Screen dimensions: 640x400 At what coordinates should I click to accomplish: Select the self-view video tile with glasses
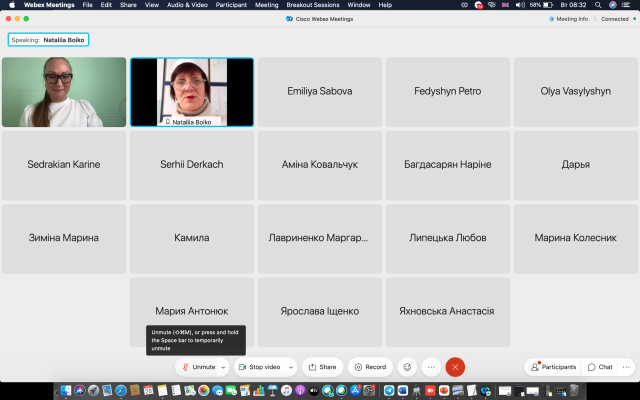(64, 92)
